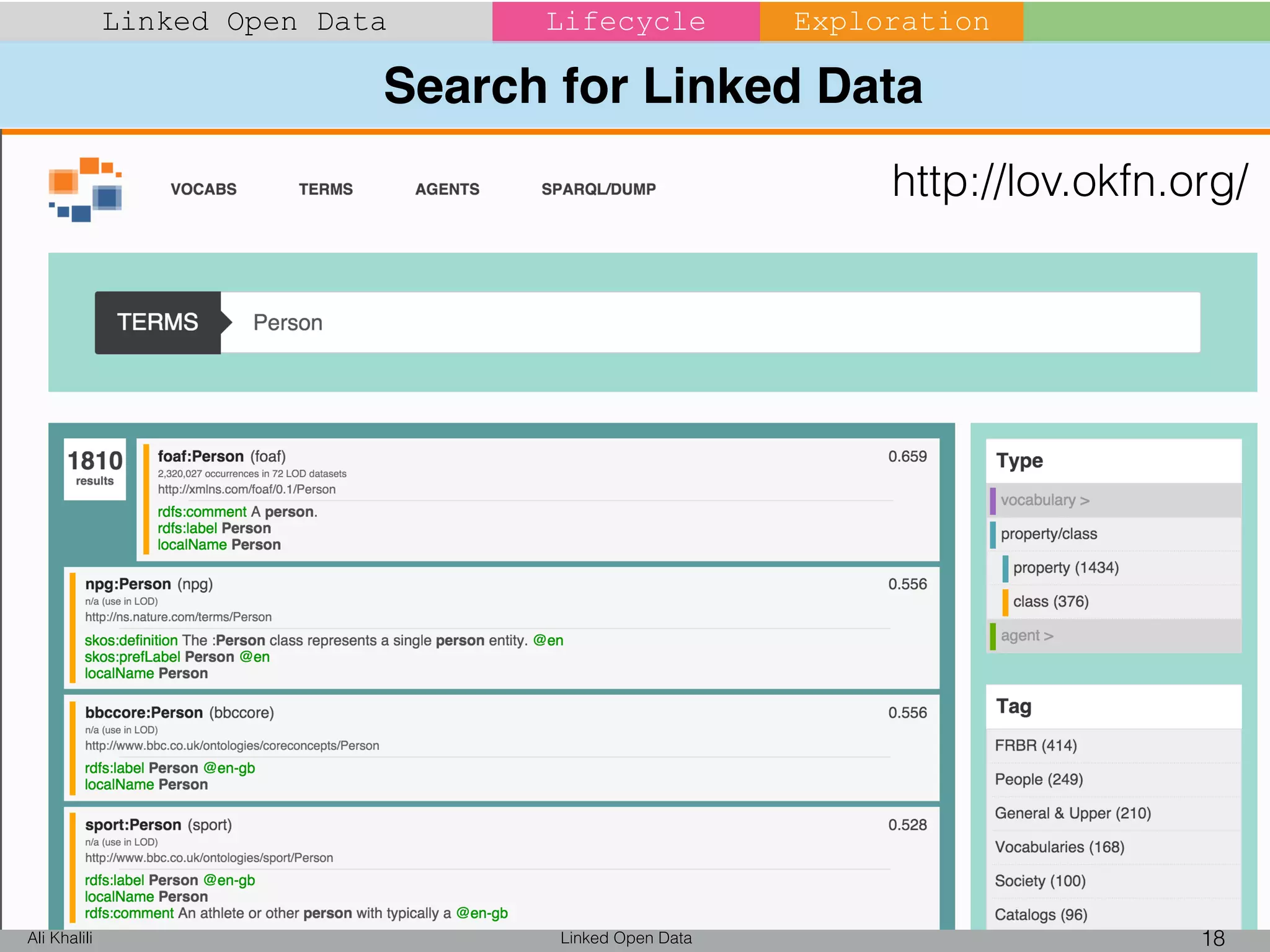Open the bbccore:Person result title

click(x=144, y=713)
